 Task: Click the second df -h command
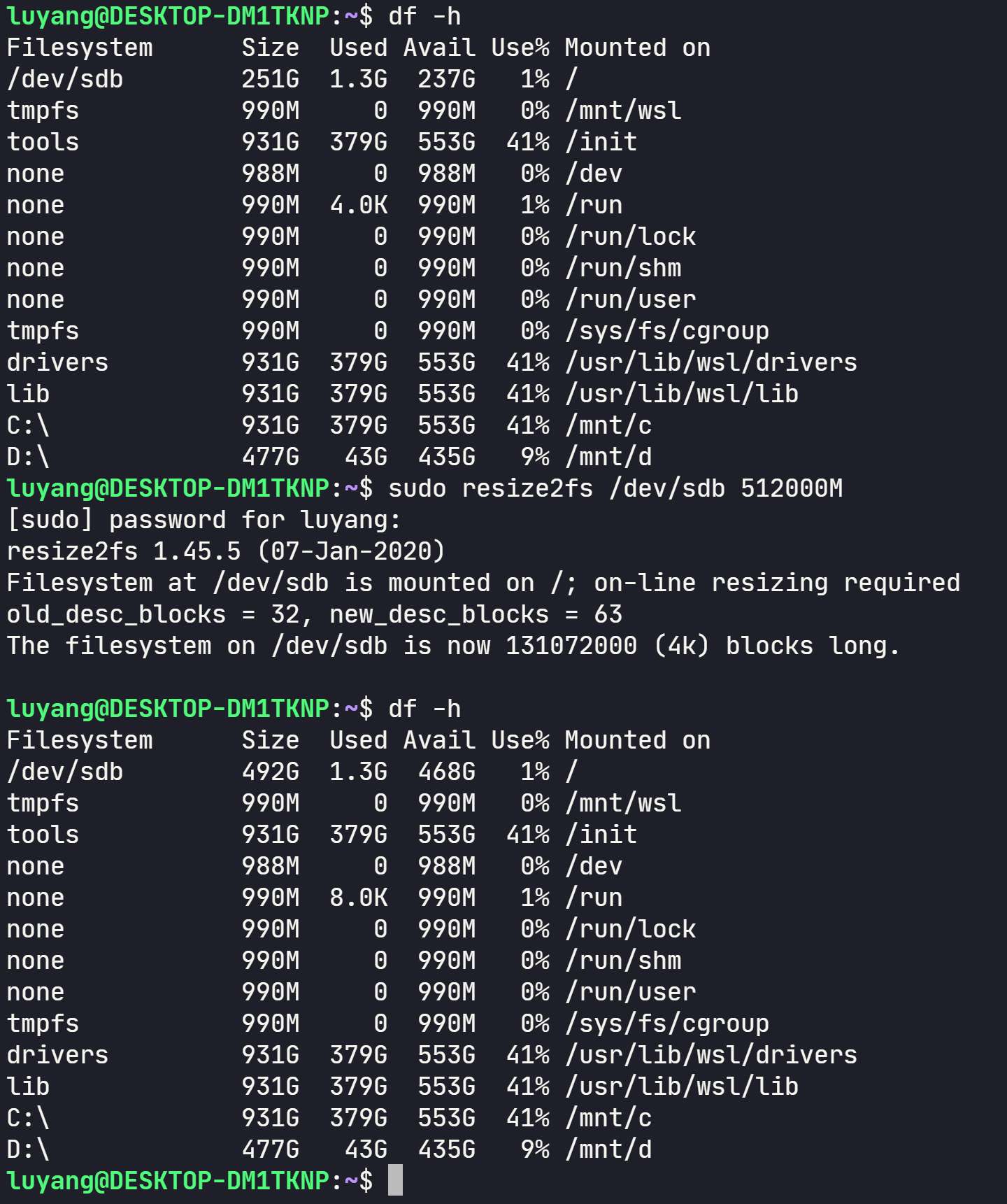pyautogui.click(x=424, y=709)
